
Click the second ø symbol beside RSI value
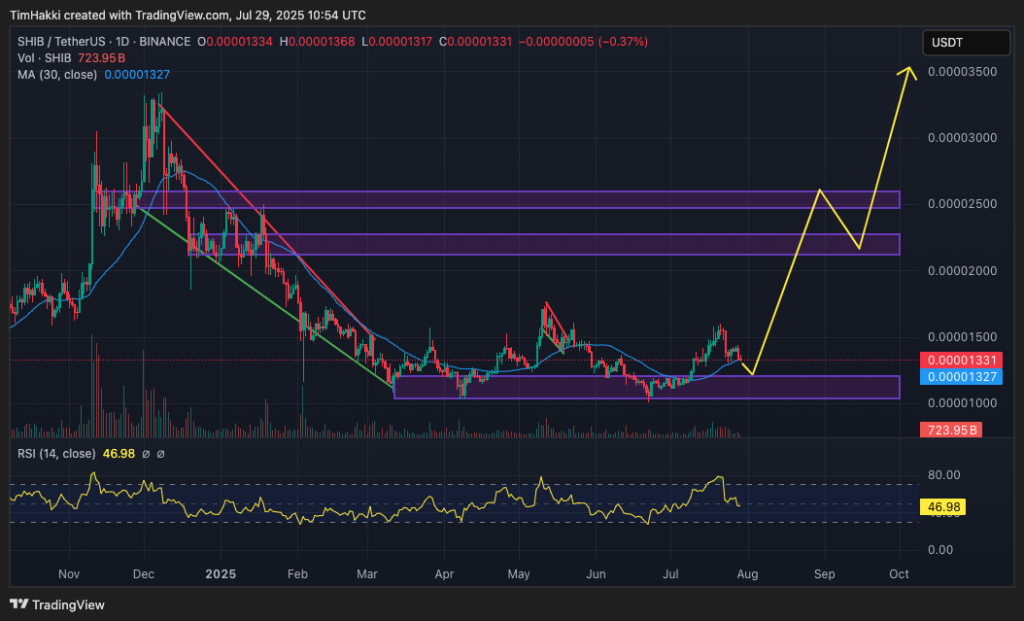coord(161,454)
